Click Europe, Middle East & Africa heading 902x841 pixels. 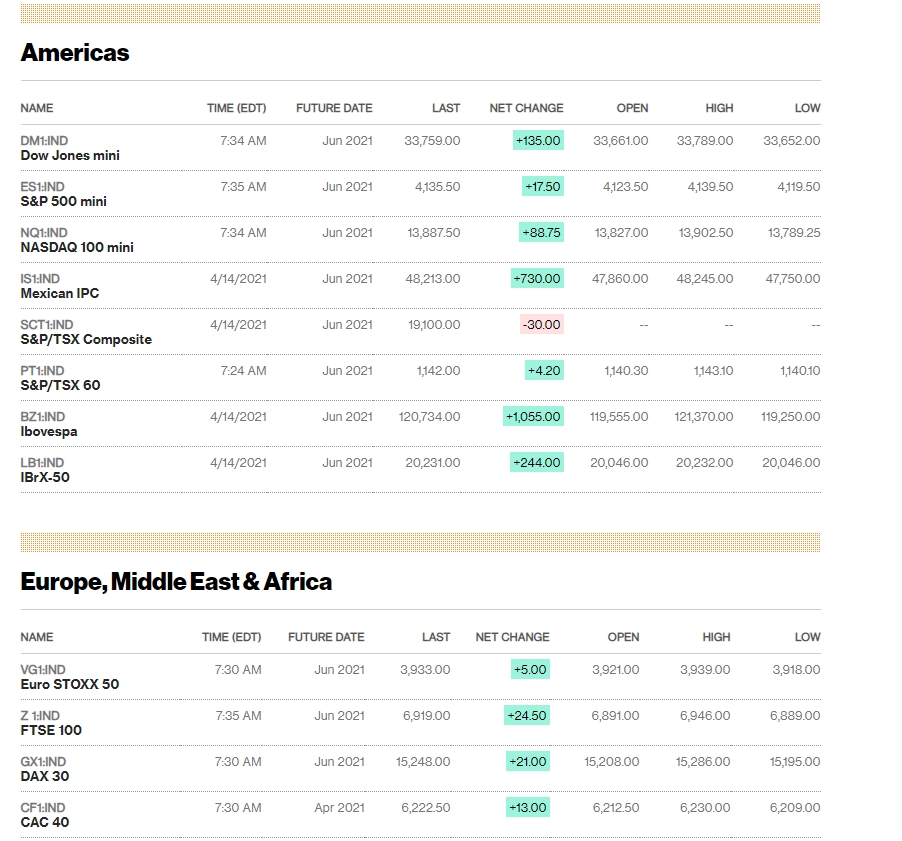point(176,582)
